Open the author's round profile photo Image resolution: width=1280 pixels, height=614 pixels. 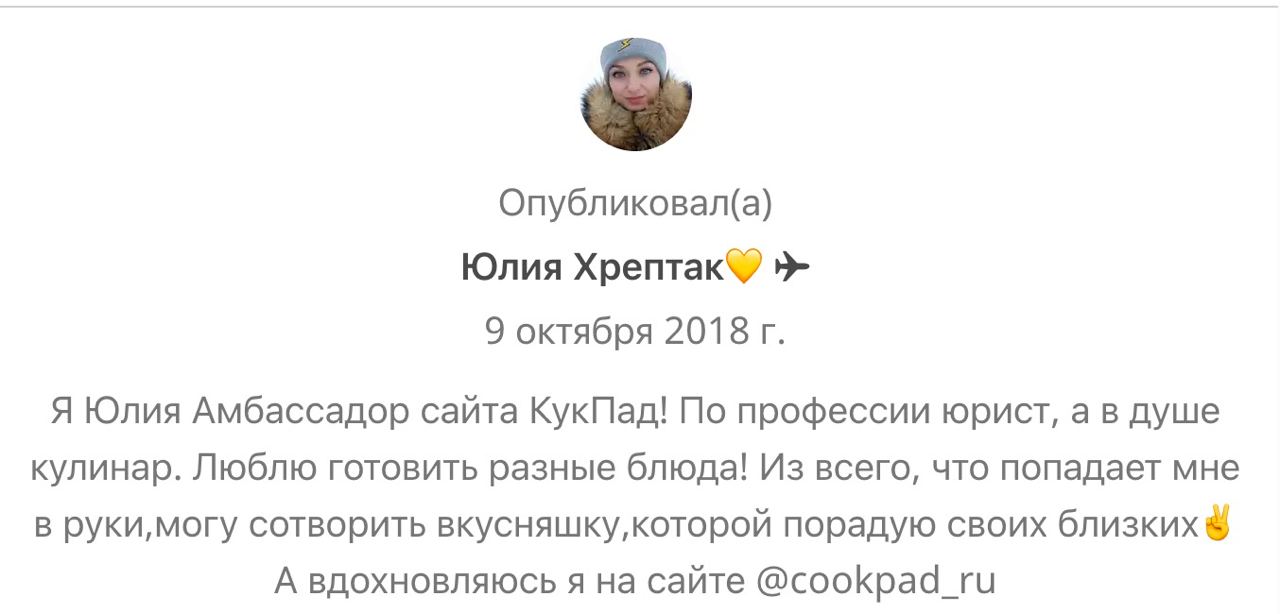click(x=636, y=95)
